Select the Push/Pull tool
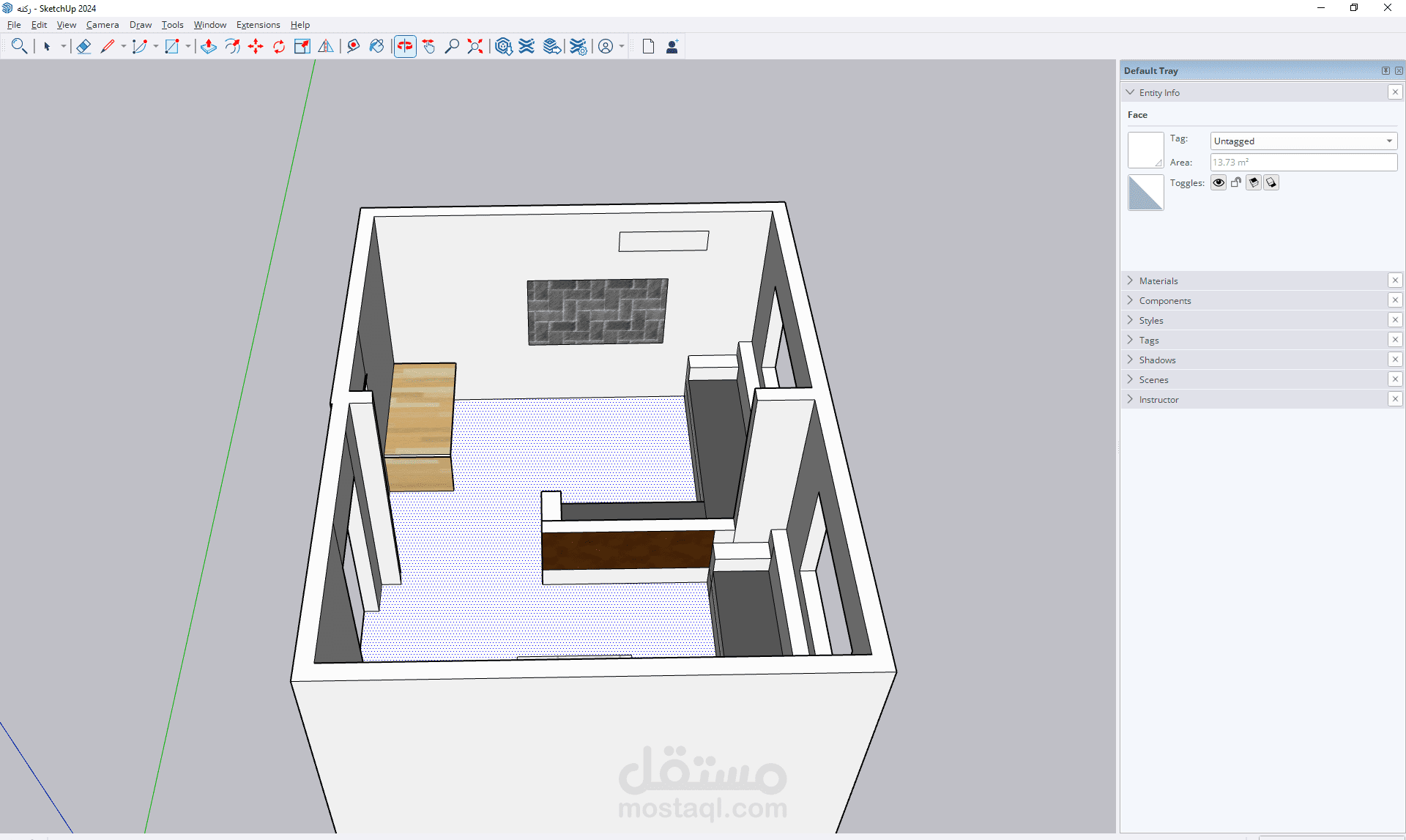 (x=209, y=46)
